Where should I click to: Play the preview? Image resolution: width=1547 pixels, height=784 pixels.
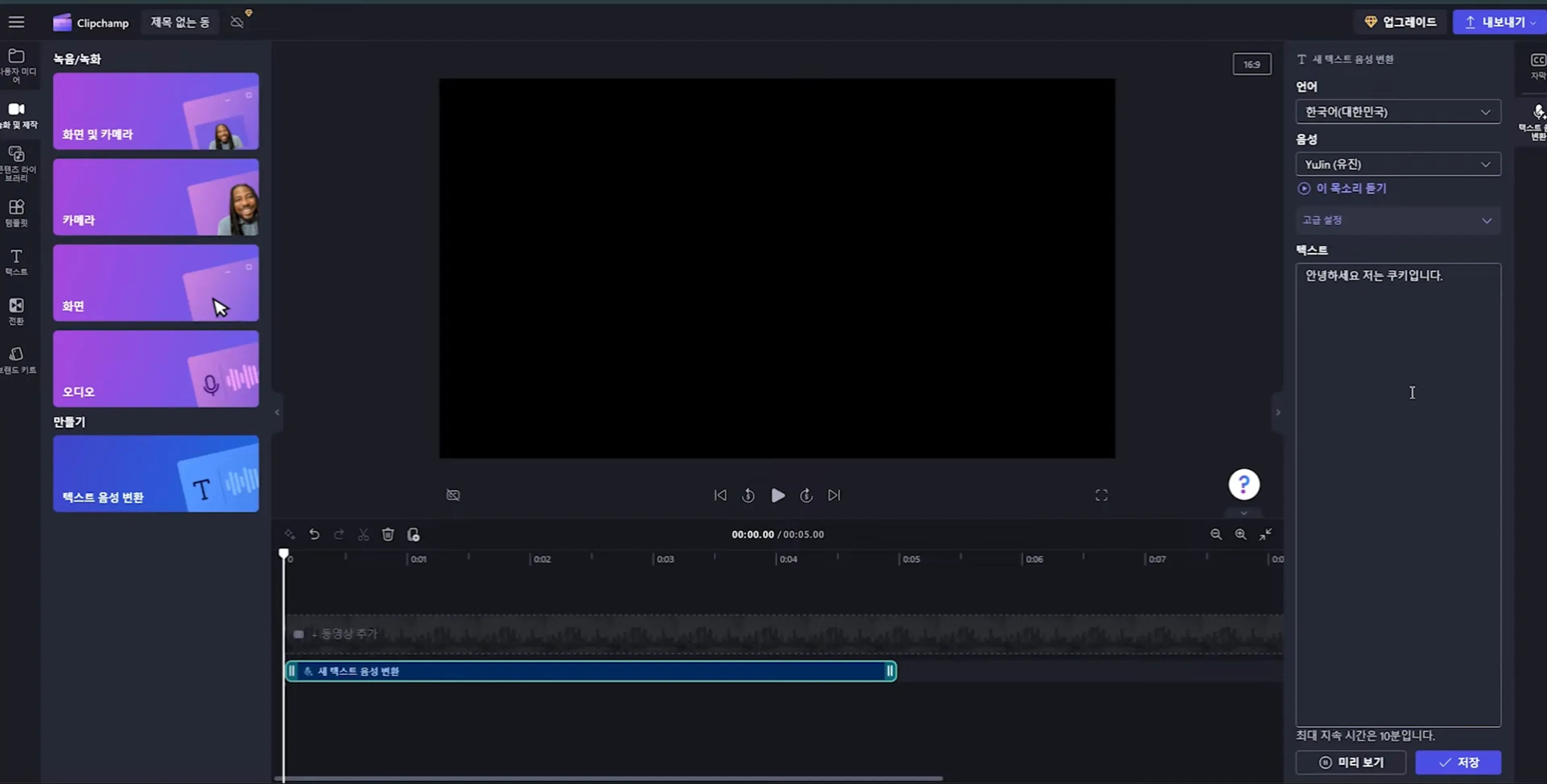[778, 495]
